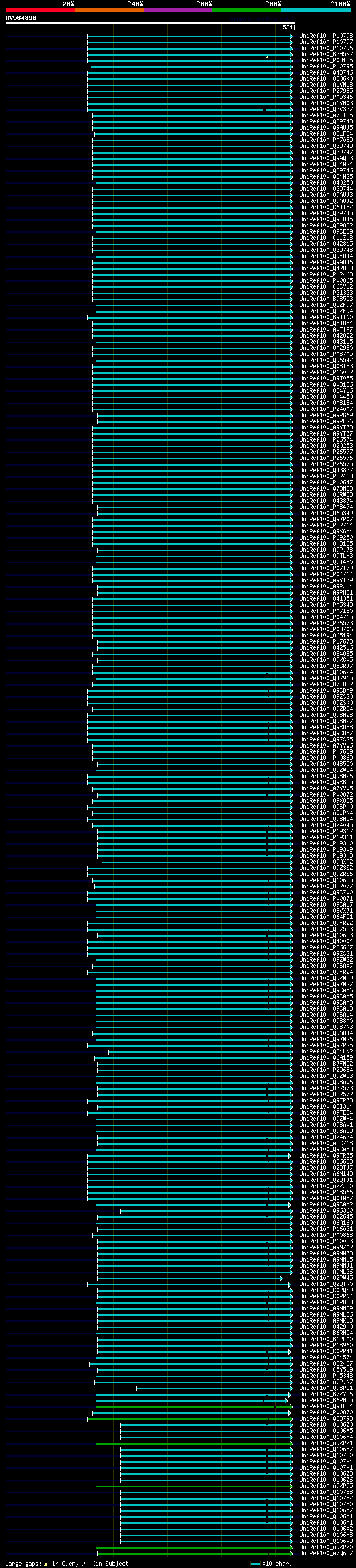Open hit UniRef100_P10798
Image resolution: width=356 pixels, height=1568 pixels.
pos(326,36)
